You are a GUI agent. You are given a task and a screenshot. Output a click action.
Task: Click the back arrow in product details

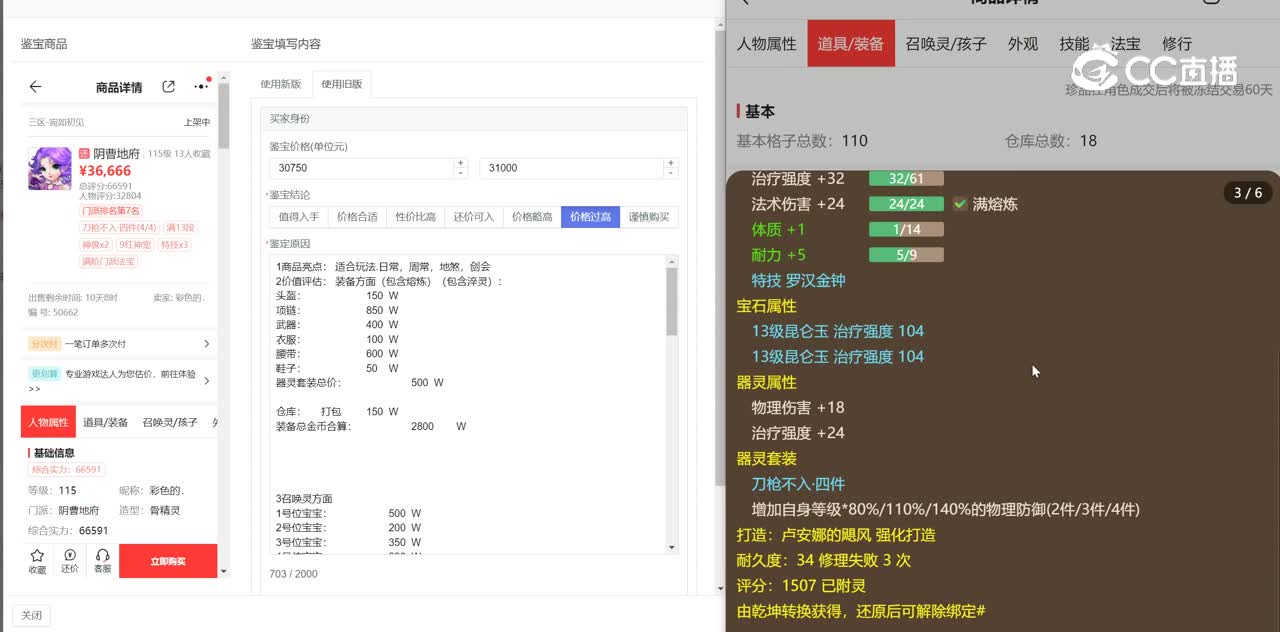[x=36, y=87]
